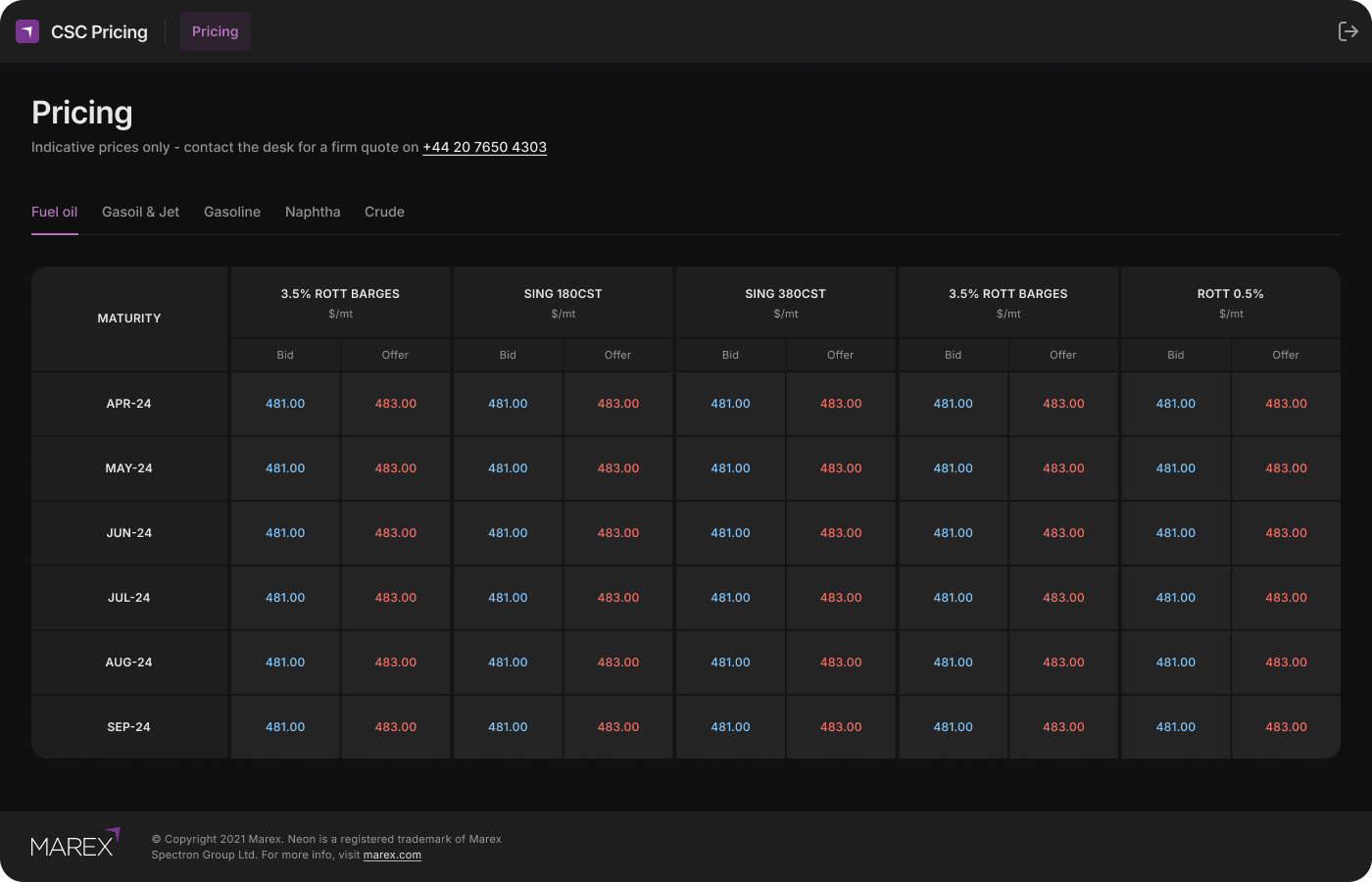Select the Fuel oil tab
1372x882 pixels.
point(55,212)
